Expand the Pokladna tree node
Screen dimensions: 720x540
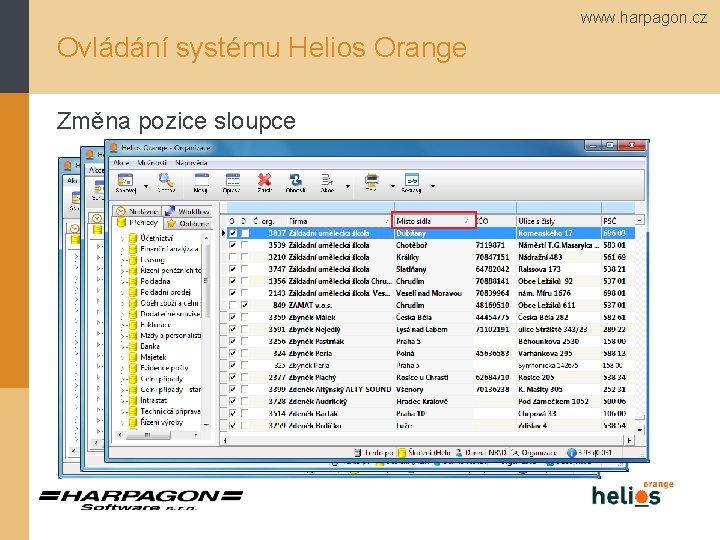(x=123, y=281)
